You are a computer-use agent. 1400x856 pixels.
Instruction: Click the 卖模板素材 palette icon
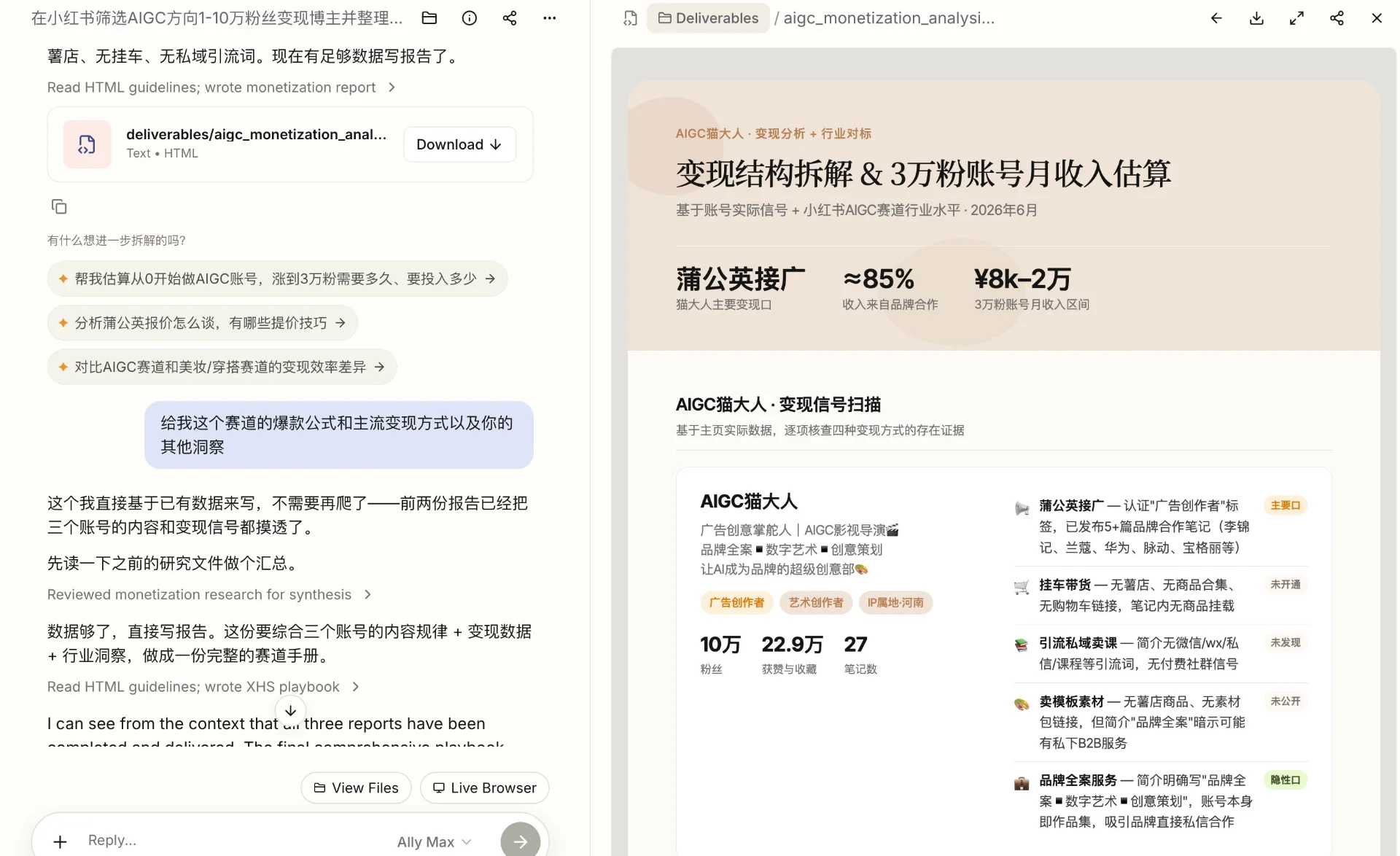[1022, 704]
